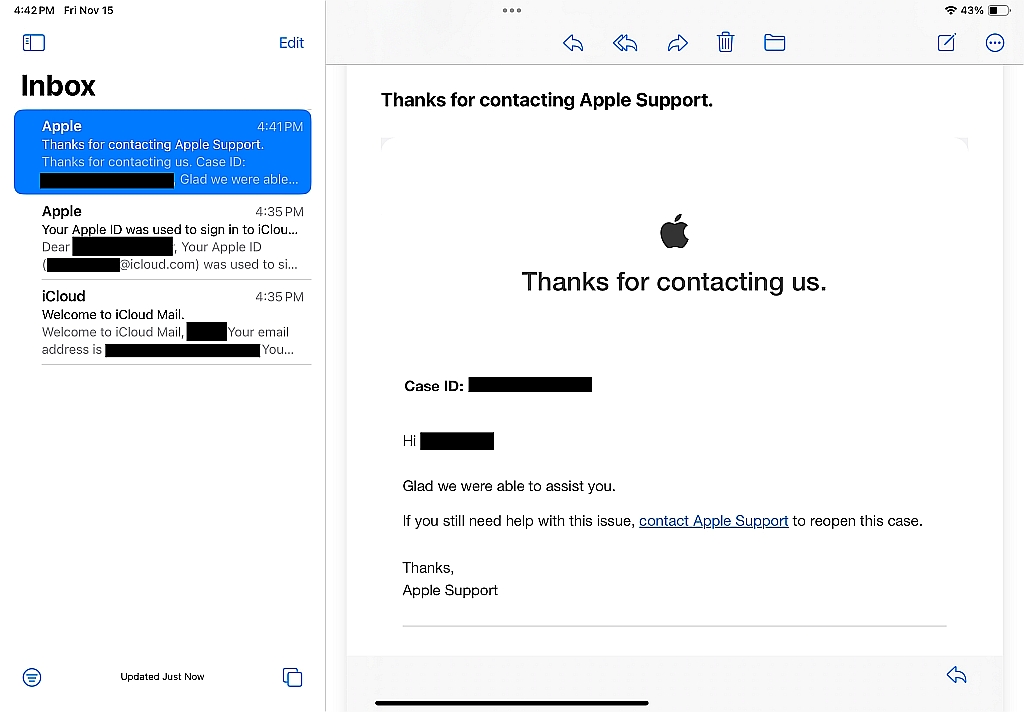
Task: Tap the Edit button above Inbox
Action: click(x=291, y=43)
